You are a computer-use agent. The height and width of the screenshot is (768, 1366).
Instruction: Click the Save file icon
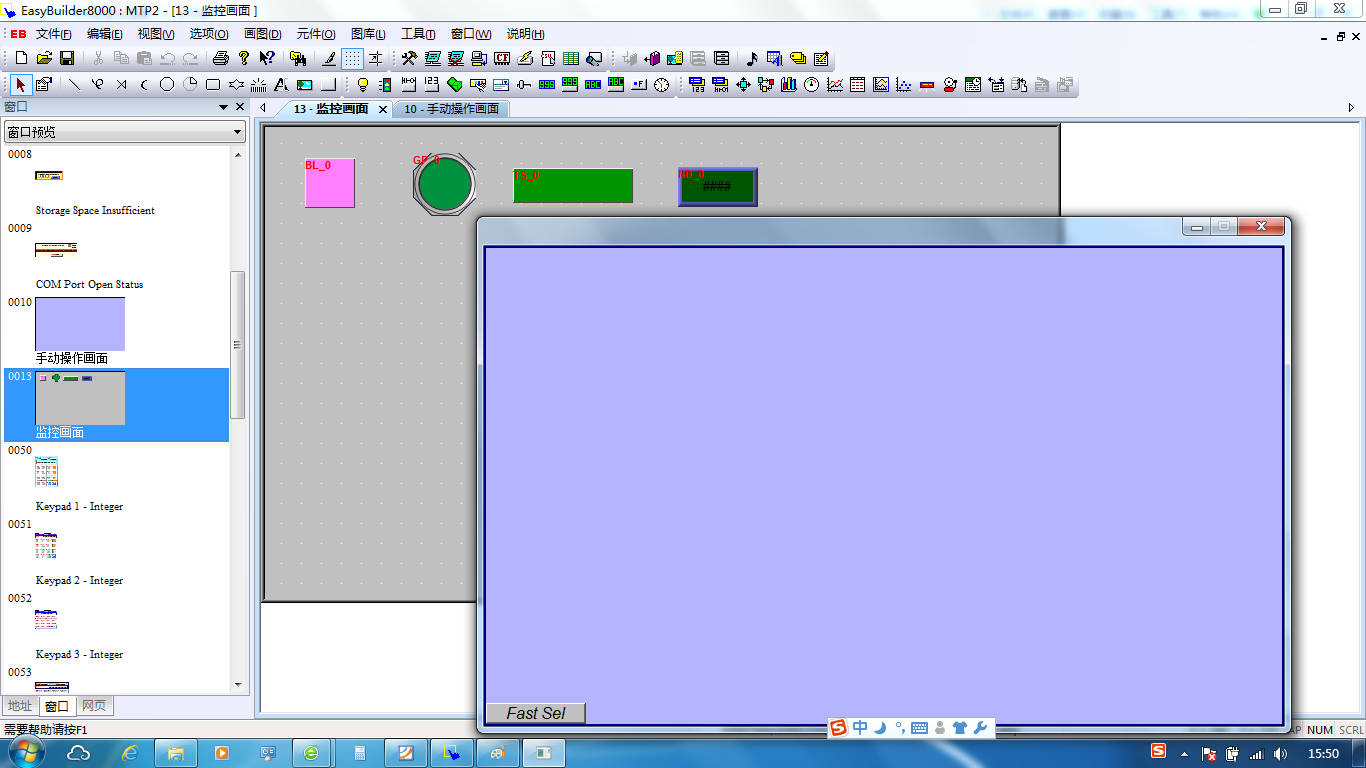(x=67, y=59)
